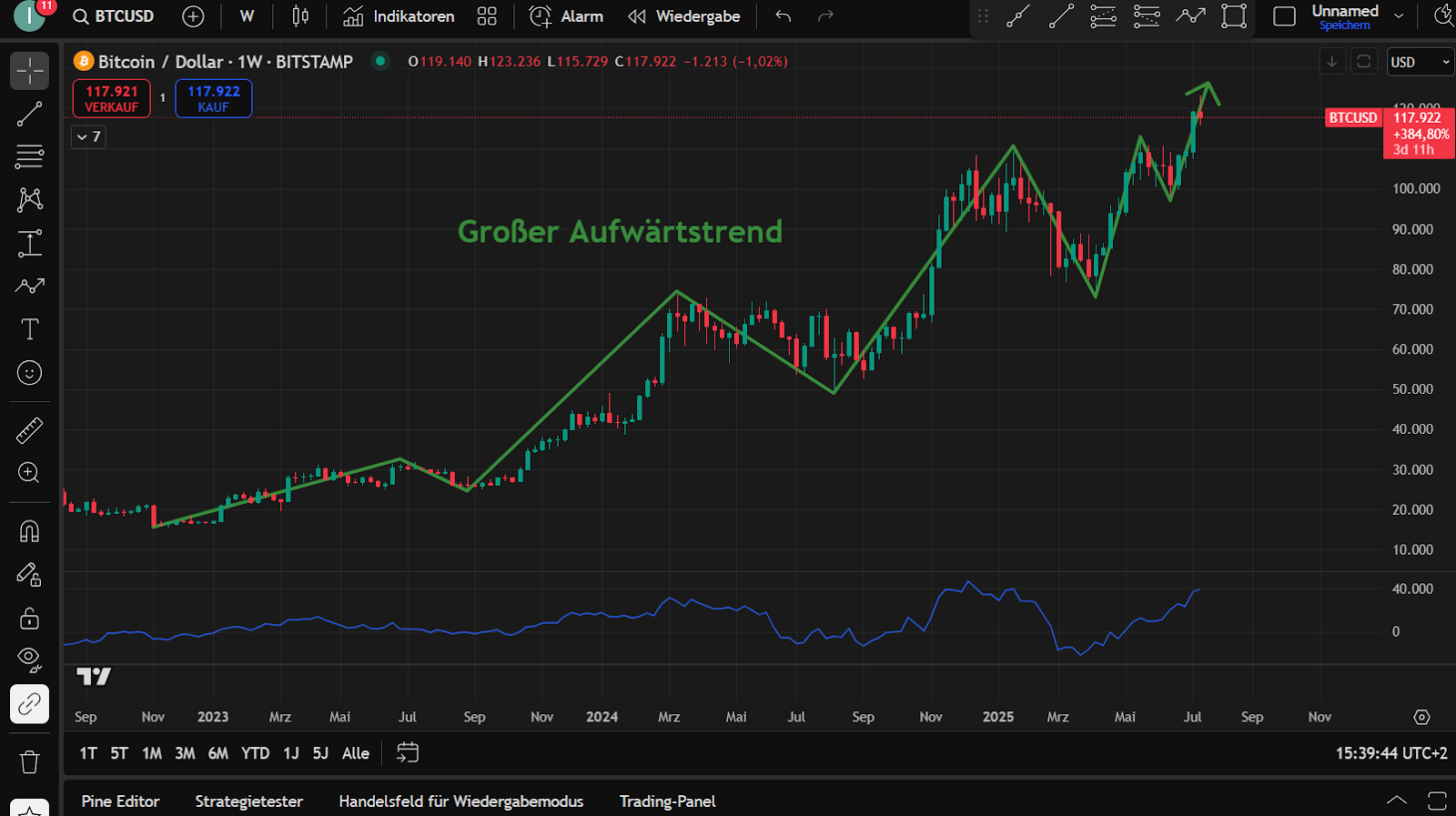Screen dimensions: 1456x816
Task: Pick the favorite trend line tool
Action: coord(1061,16)
